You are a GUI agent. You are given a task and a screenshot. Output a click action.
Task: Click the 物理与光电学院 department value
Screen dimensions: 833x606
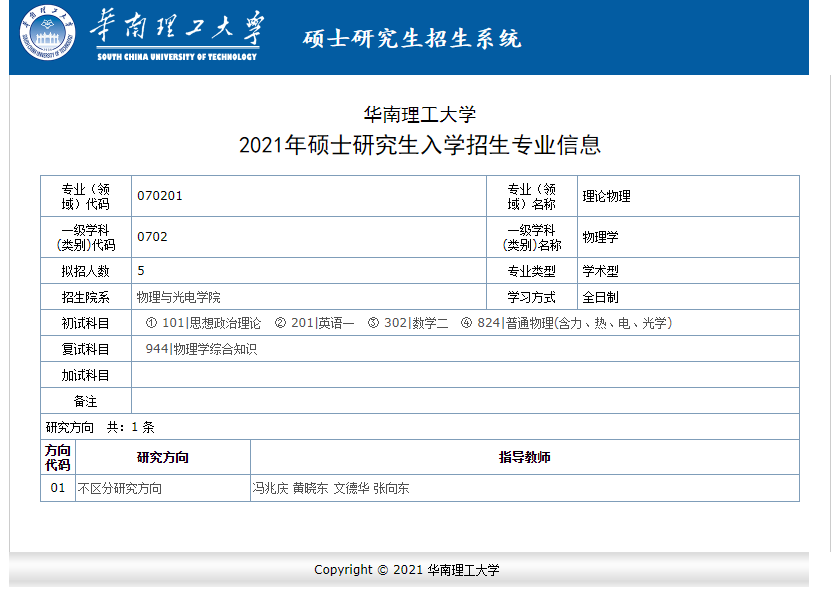coord(178,297)
